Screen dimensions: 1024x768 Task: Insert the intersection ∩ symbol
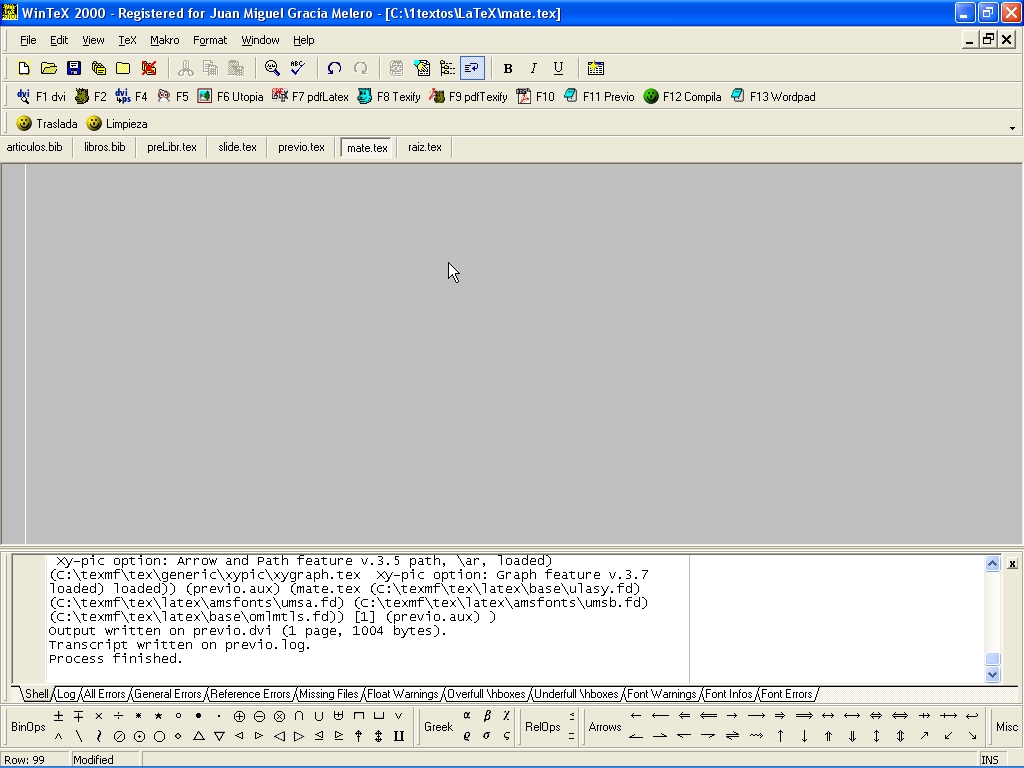[x=299, y=716]
